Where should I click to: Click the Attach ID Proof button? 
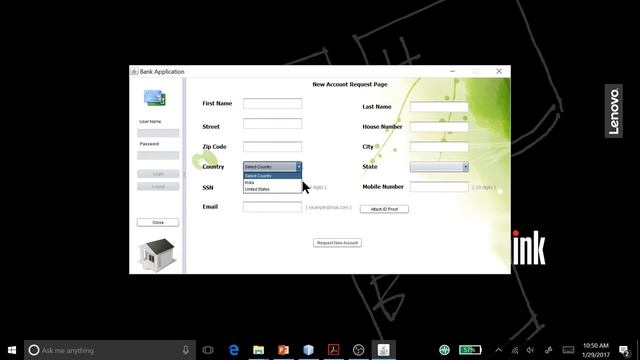[384, 209]
